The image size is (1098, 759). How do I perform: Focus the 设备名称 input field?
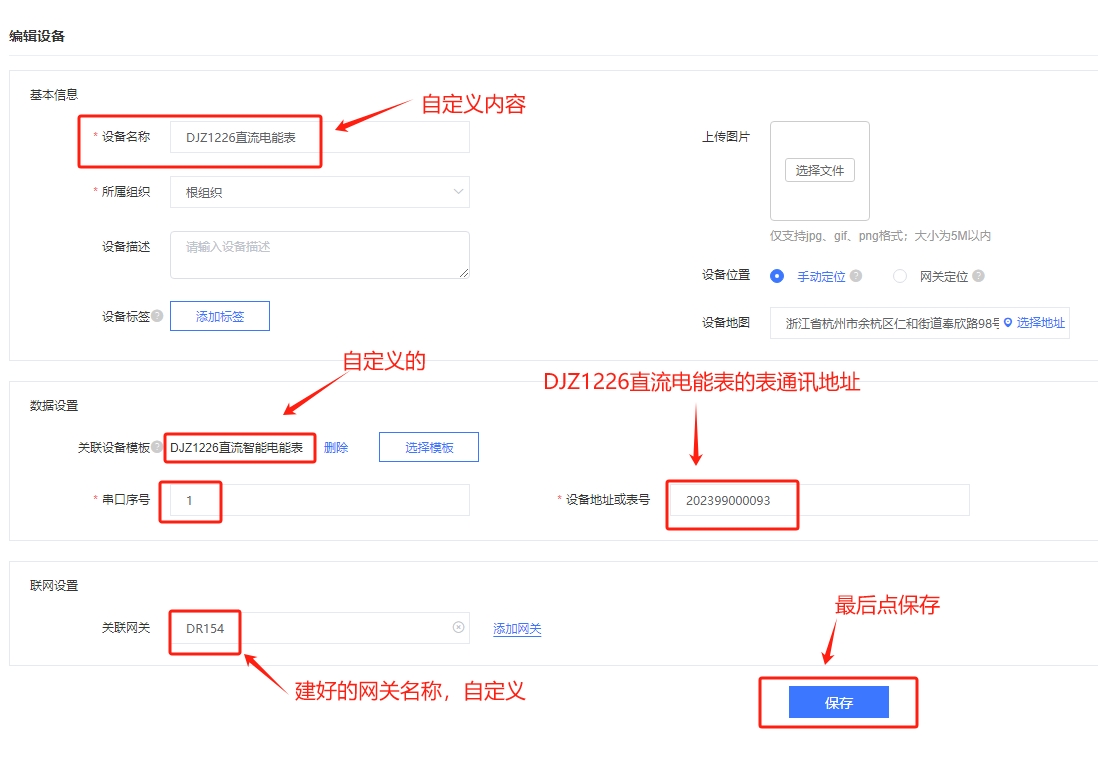coord(320,137)
